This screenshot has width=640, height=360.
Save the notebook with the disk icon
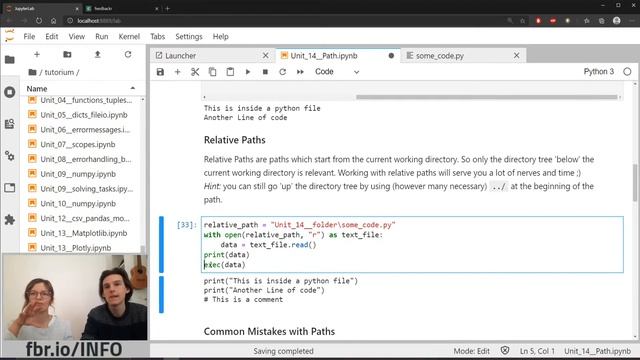(160, 72)
